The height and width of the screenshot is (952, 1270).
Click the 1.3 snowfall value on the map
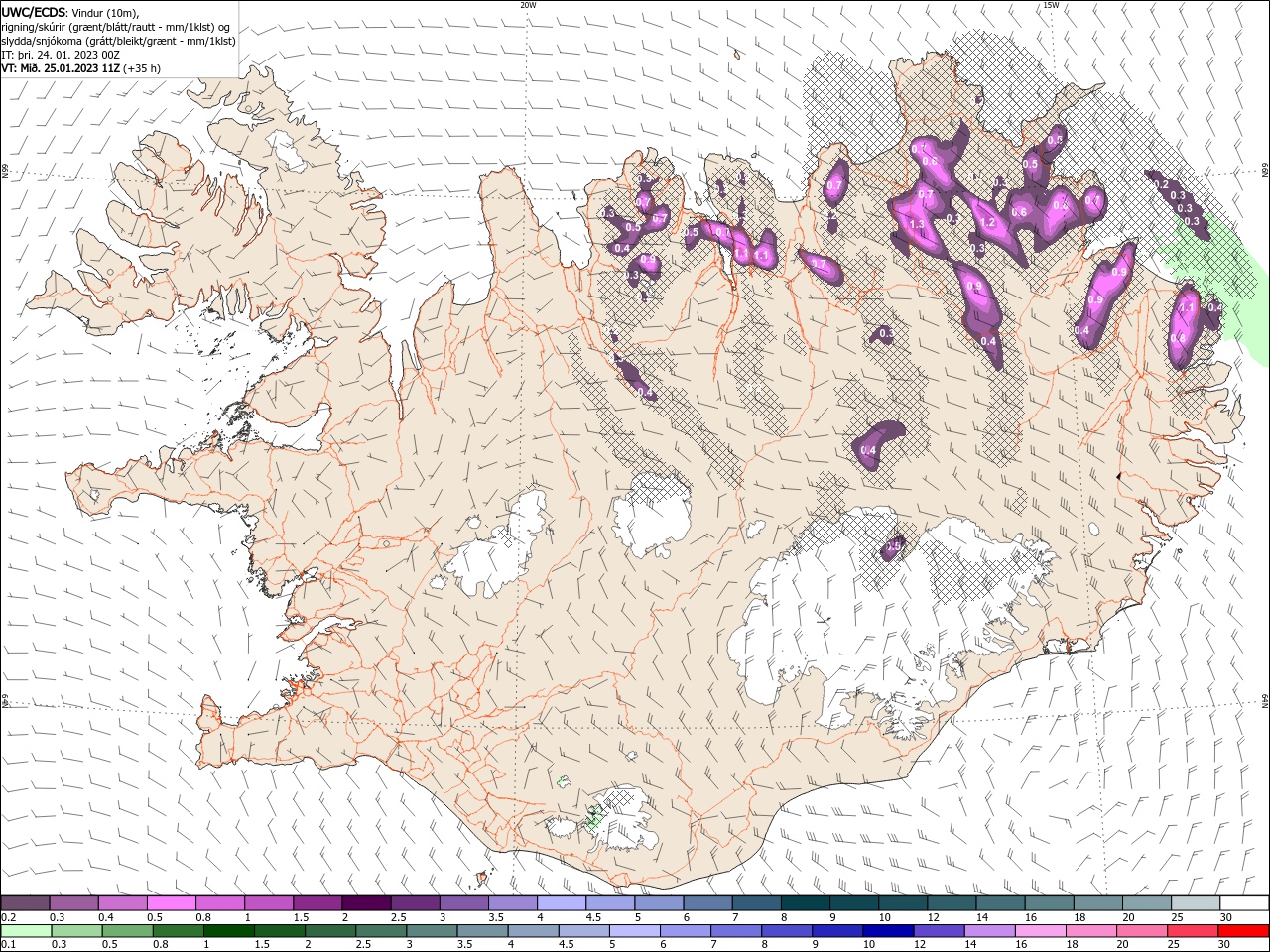click(x=917, y=225)
